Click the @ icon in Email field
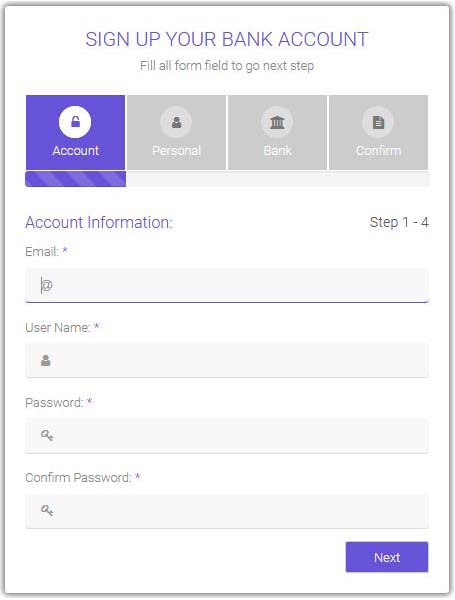Screen dimensions: 455x600 coord(47,285)
